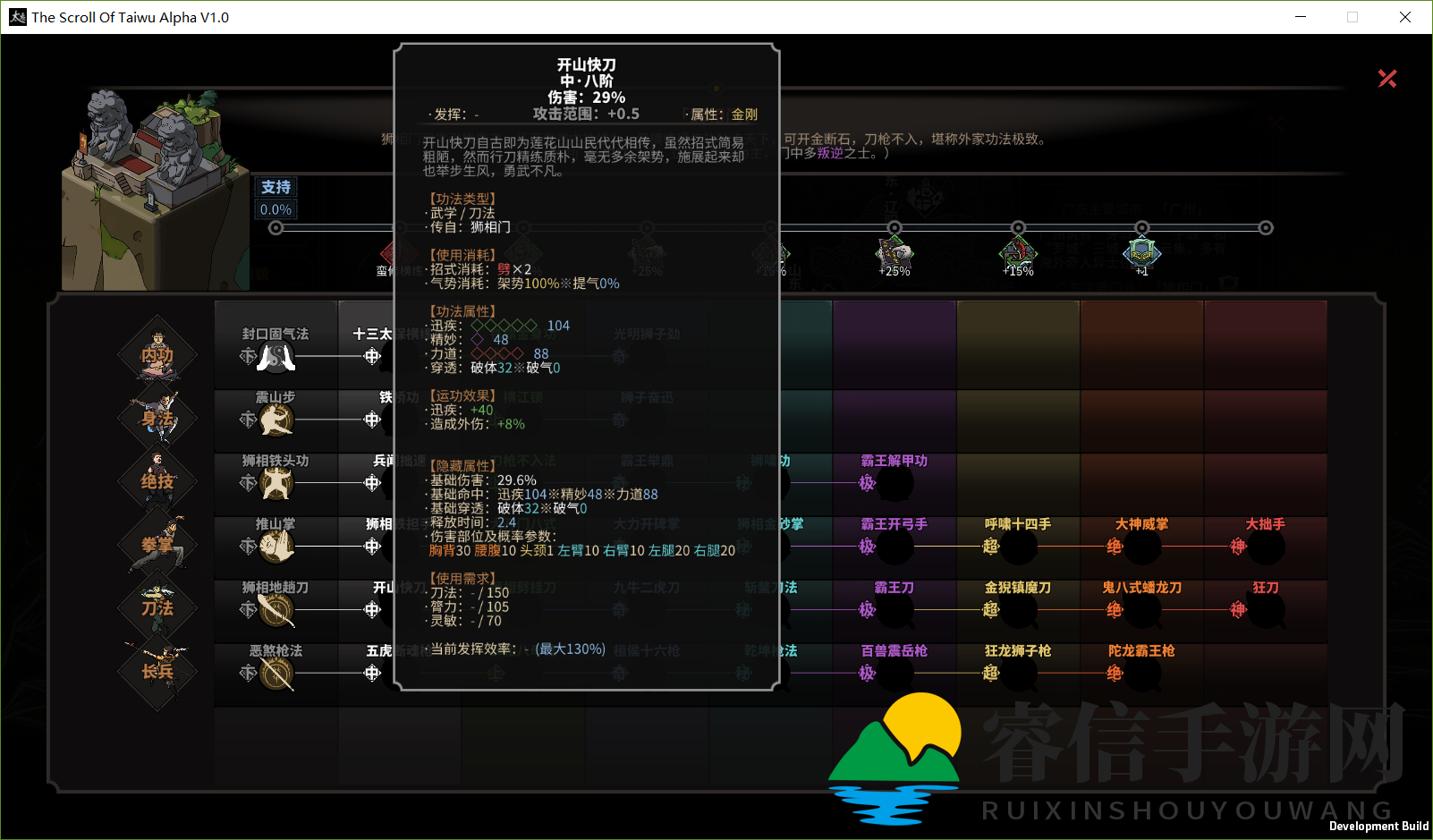Open the 绝技 skill category

pos(158,481)
